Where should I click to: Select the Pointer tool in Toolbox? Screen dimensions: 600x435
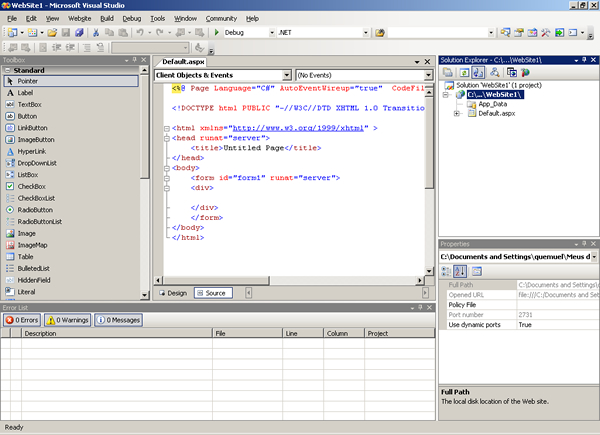point(71,81)
